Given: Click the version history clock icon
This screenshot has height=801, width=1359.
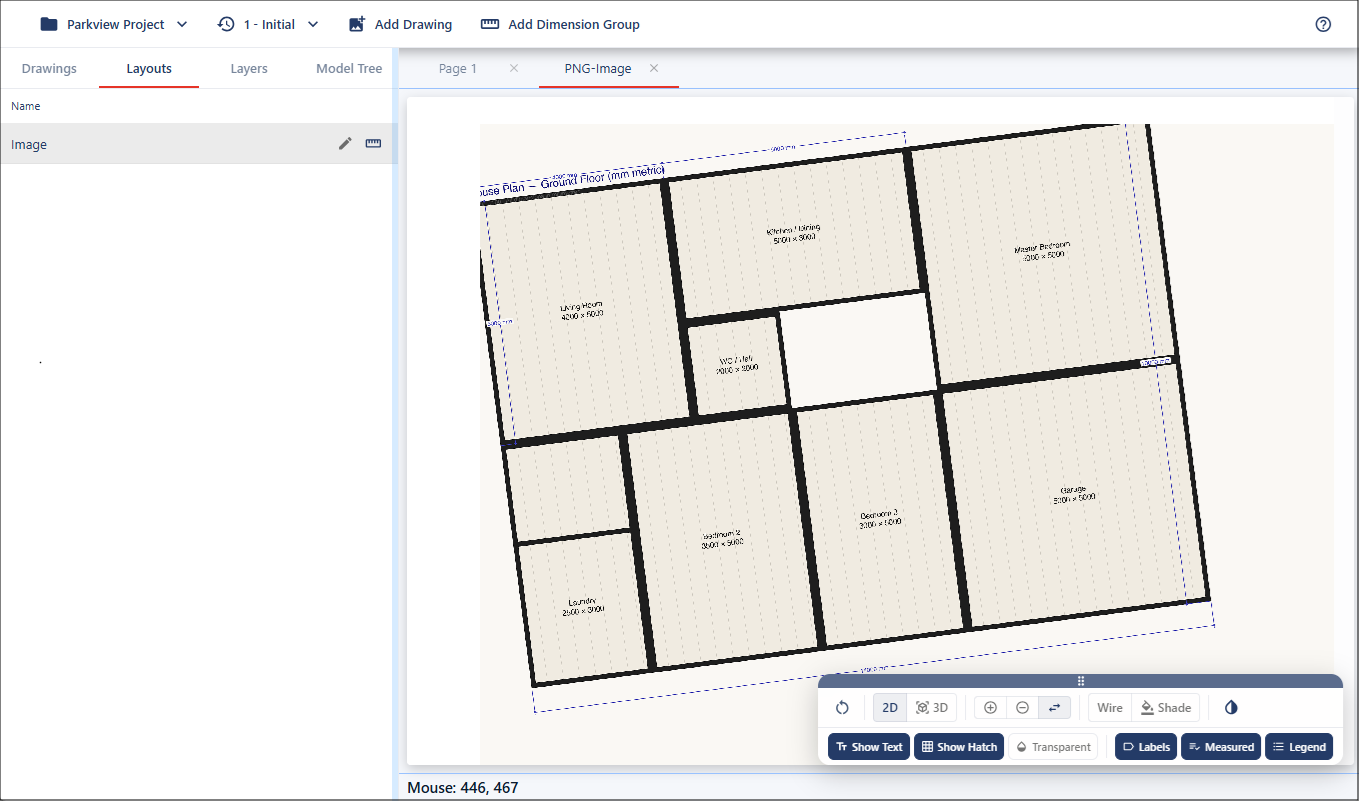Looking at the screenshot, I should 226,24.
